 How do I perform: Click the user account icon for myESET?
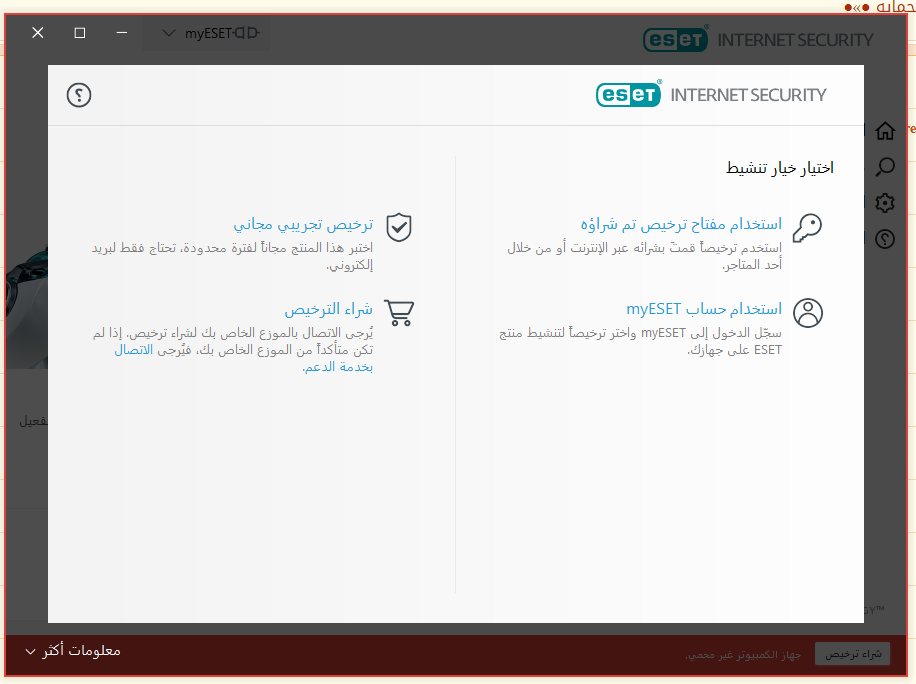[x=808, y=313]
